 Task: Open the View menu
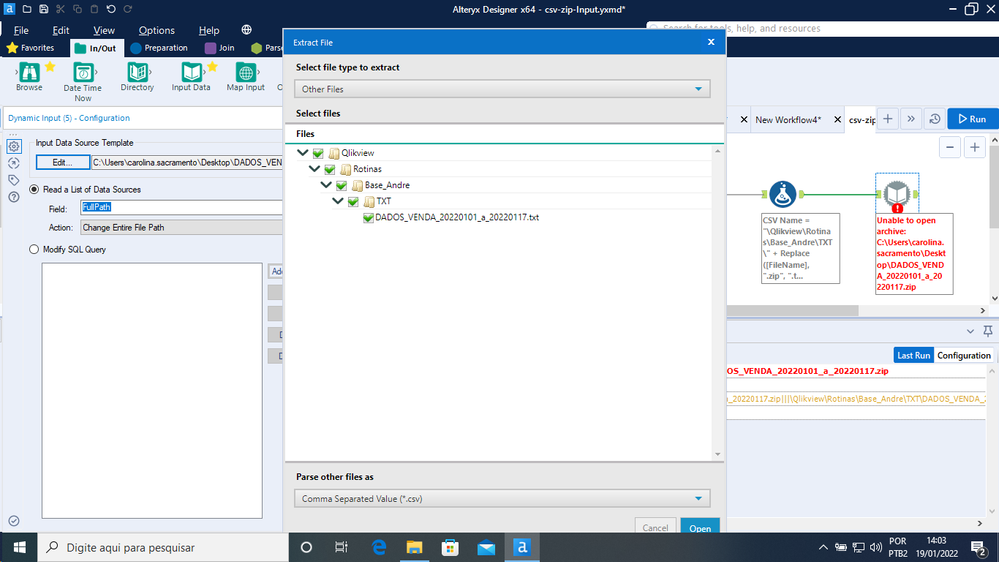104,30
